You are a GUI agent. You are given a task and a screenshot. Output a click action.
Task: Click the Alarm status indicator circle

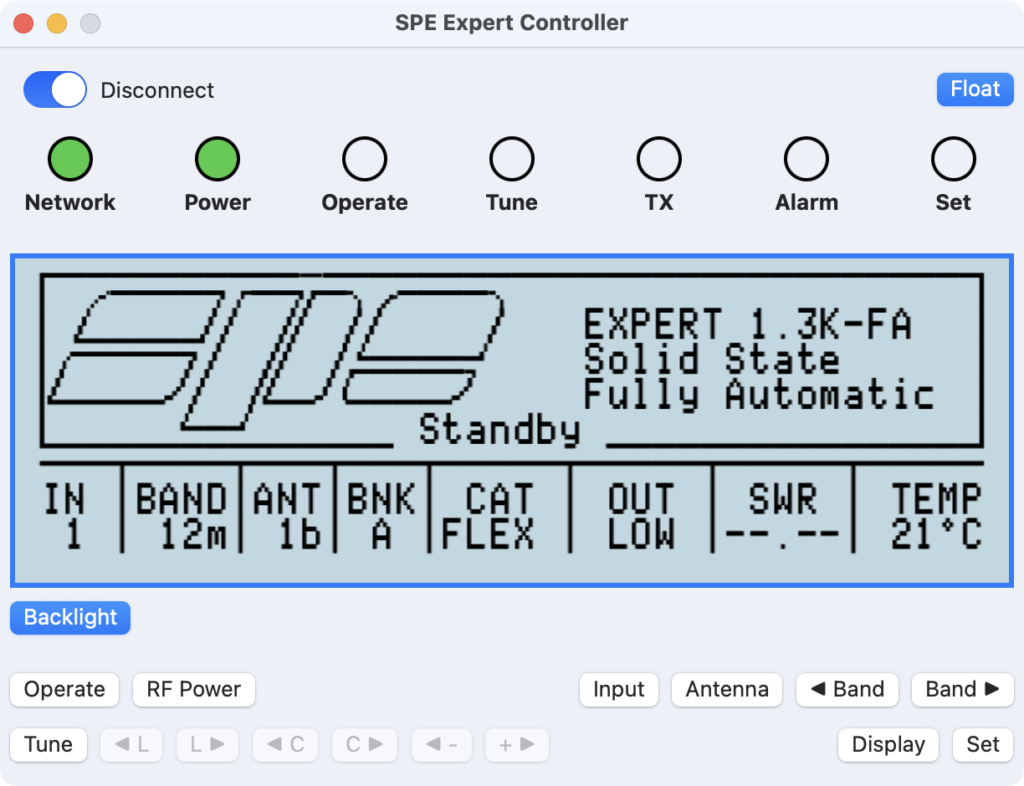tap(807, 159)
